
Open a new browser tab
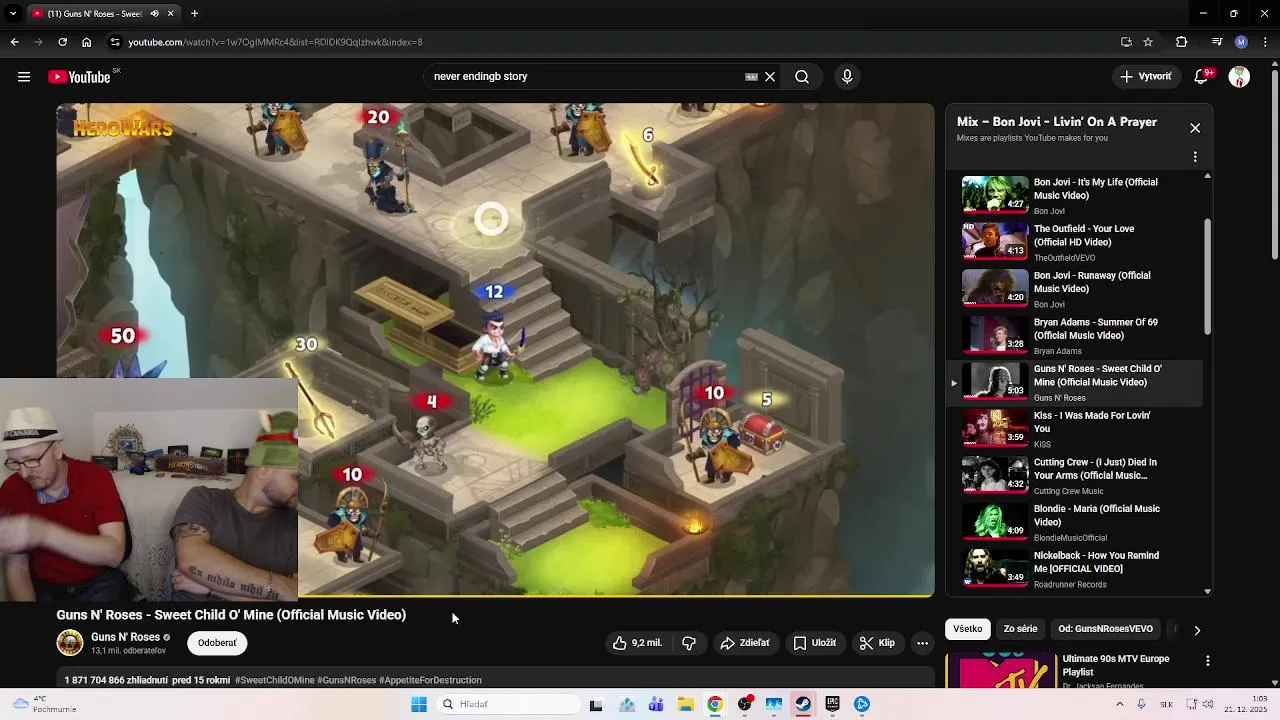[194, 14]
